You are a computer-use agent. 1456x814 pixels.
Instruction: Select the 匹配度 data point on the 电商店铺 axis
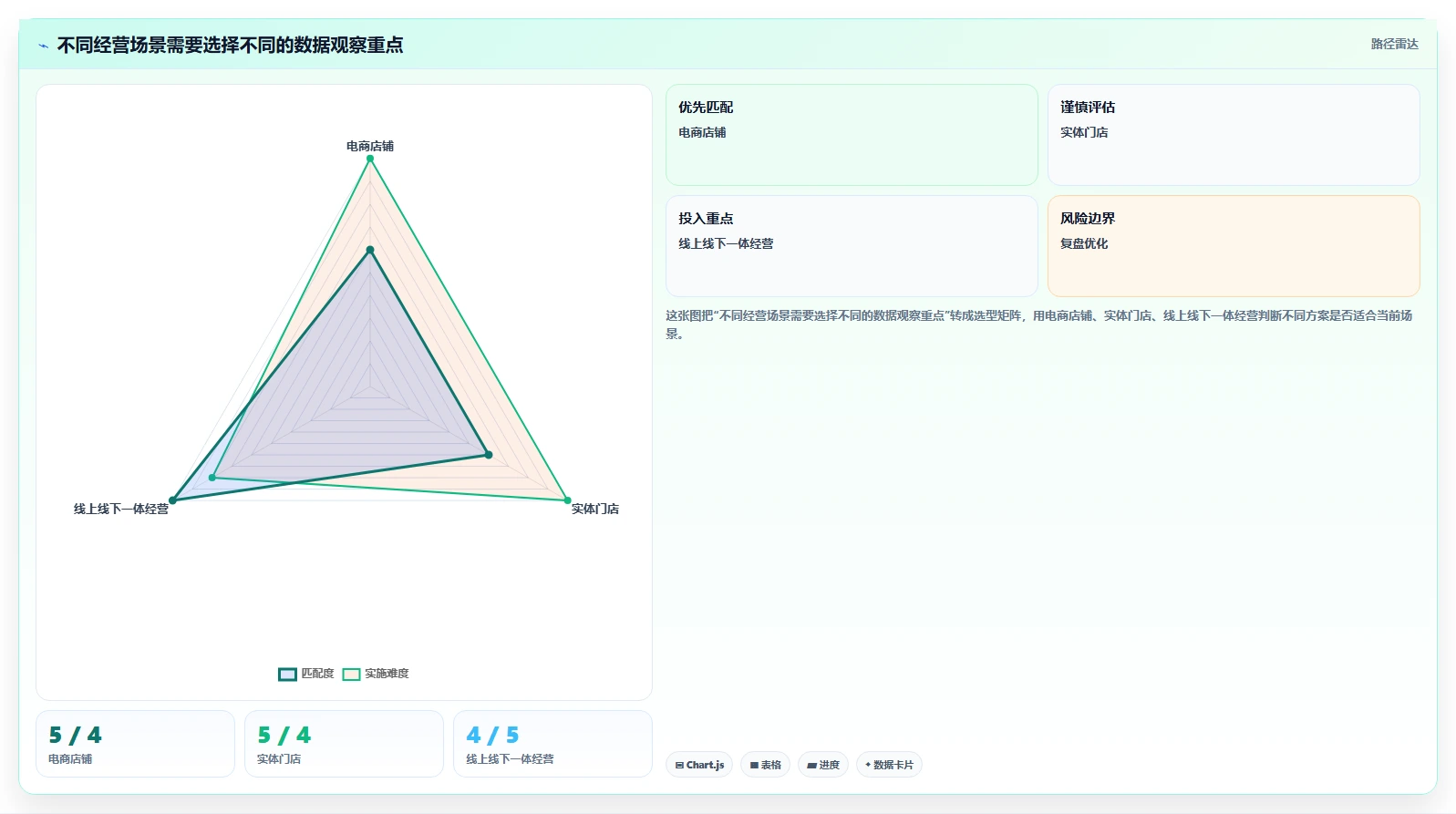370,250
